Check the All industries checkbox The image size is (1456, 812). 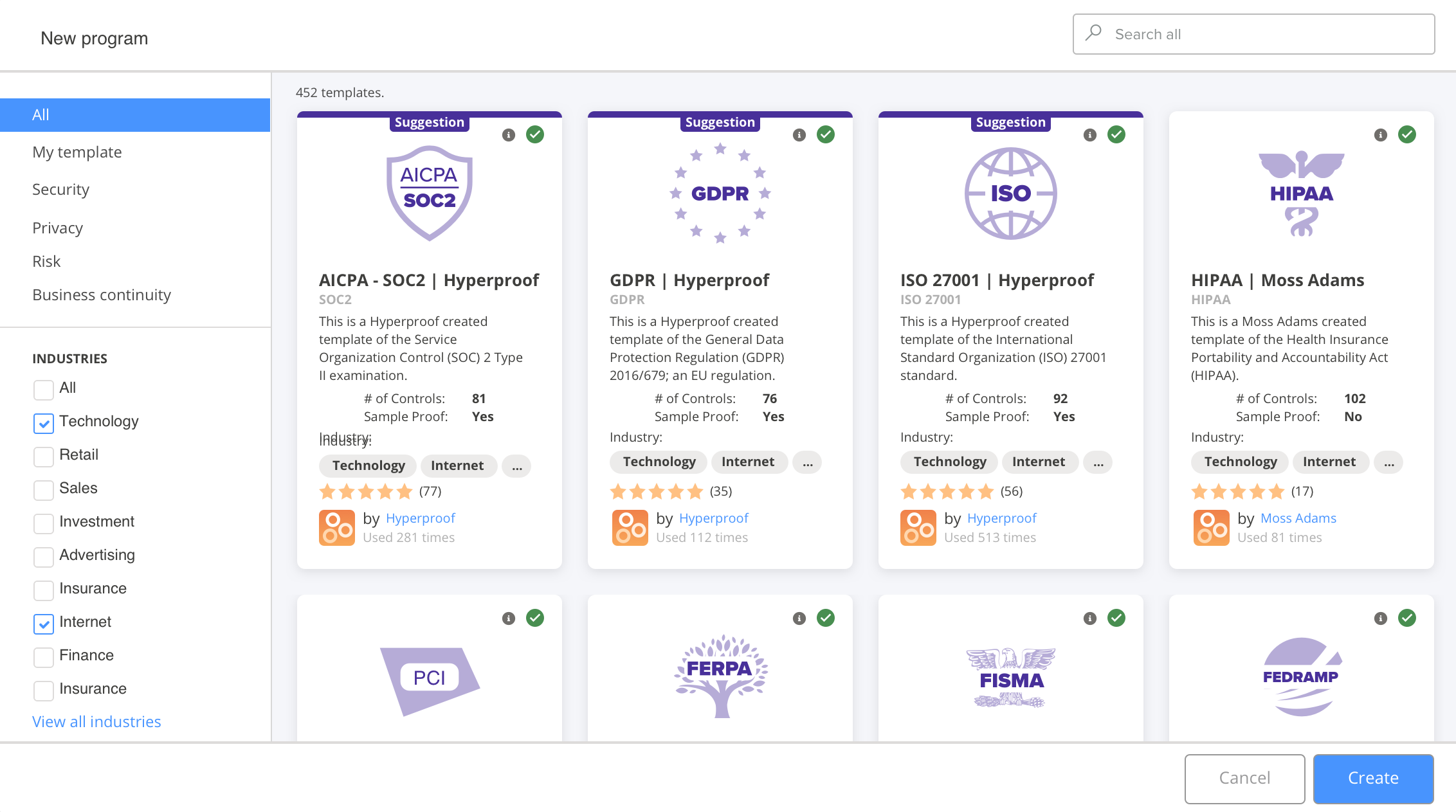44,390
